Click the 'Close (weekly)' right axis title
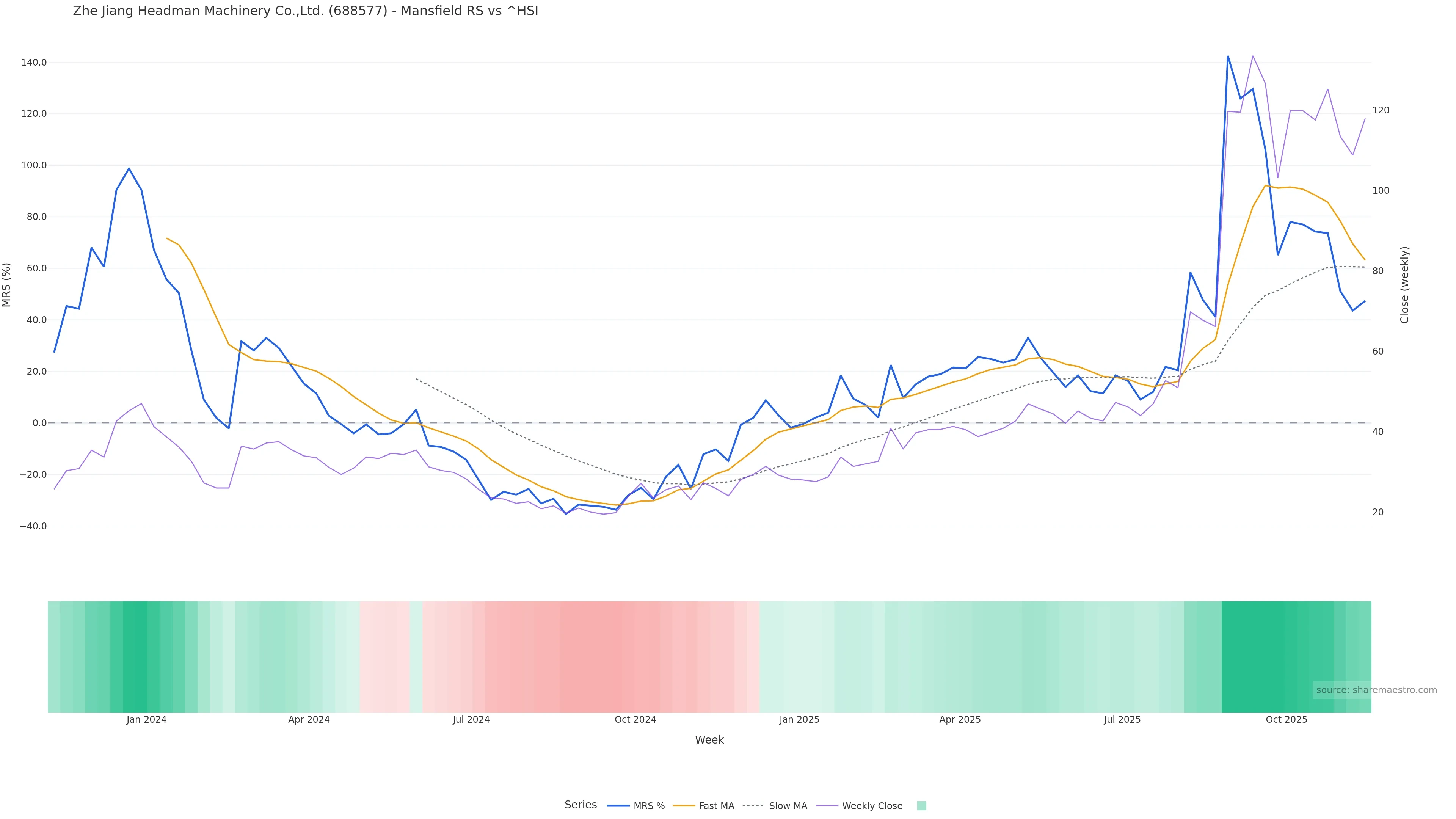Viewport: 1456px width, 819px height. point(1404,285)
